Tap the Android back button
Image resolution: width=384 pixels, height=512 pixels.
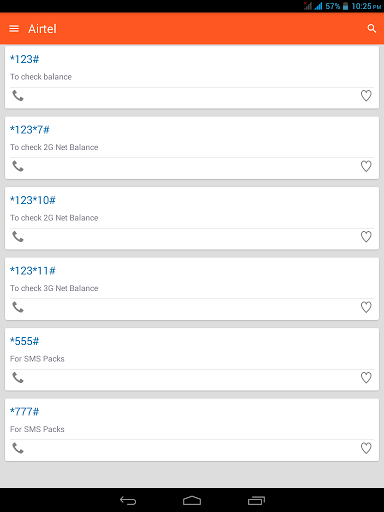click(128, 500)
